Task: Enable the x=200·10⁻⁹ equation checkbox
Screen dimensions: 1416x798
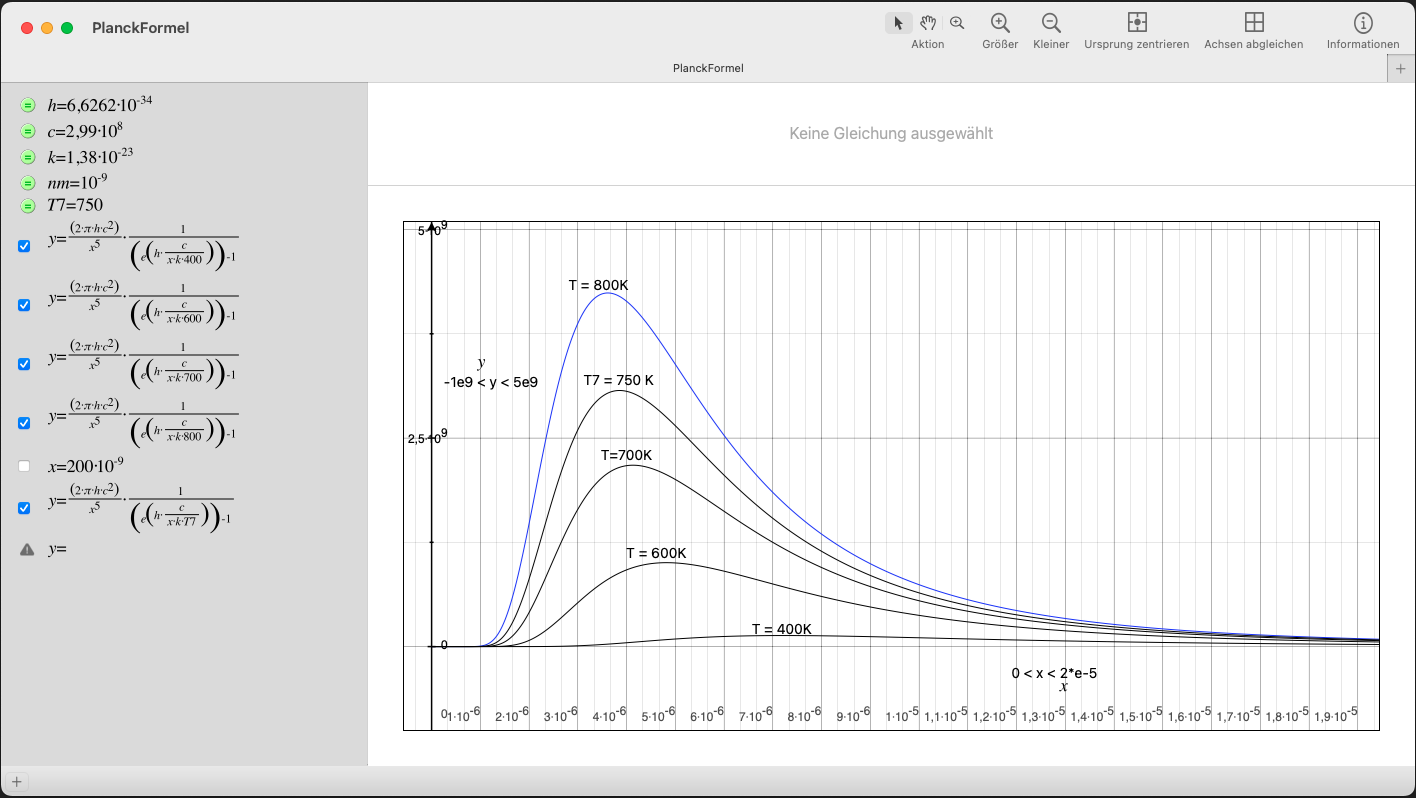Action: coord(24,466)
